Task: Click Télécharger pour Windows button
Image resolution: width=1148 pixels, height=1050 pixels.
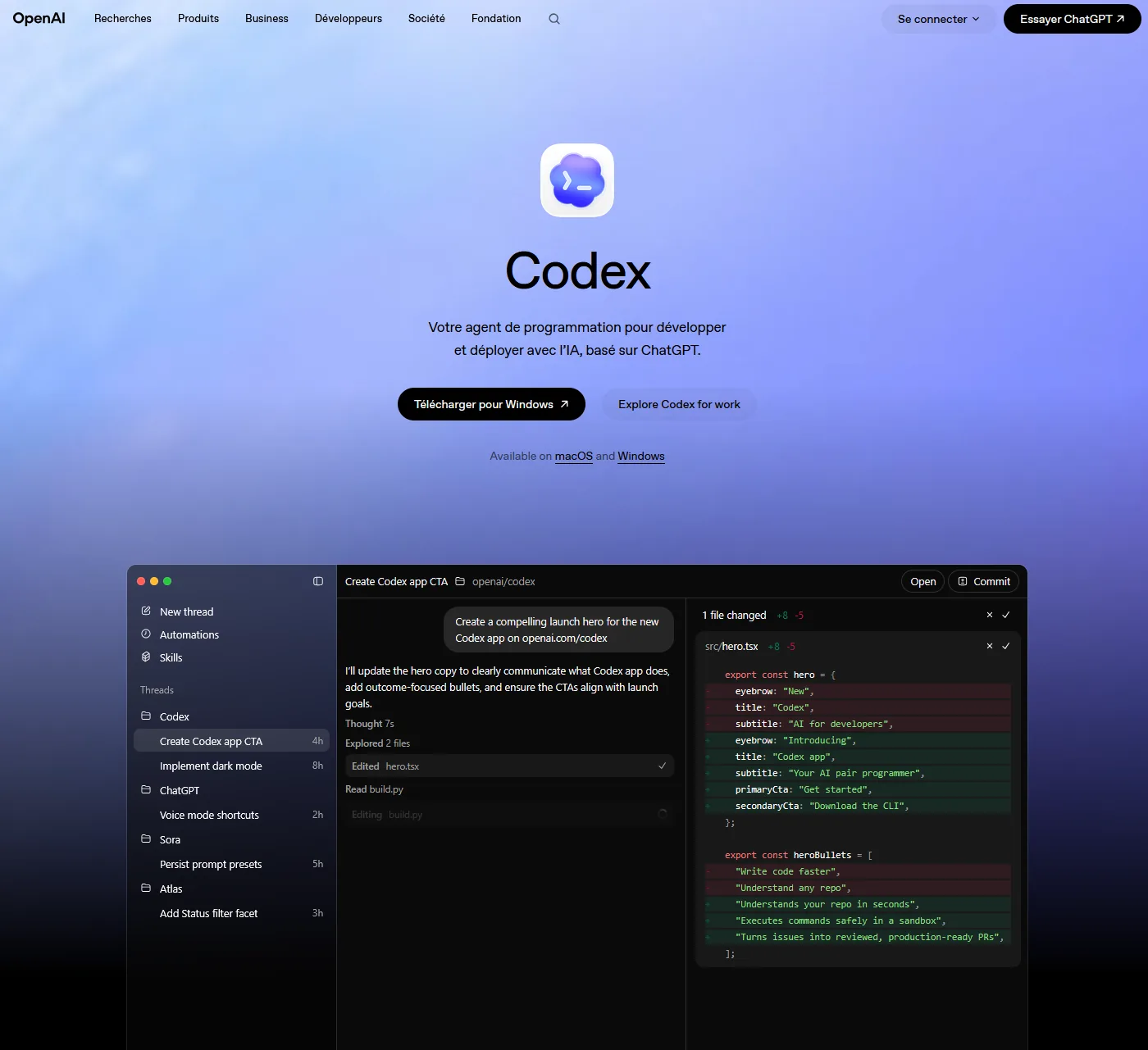Action: coord(491,404)
